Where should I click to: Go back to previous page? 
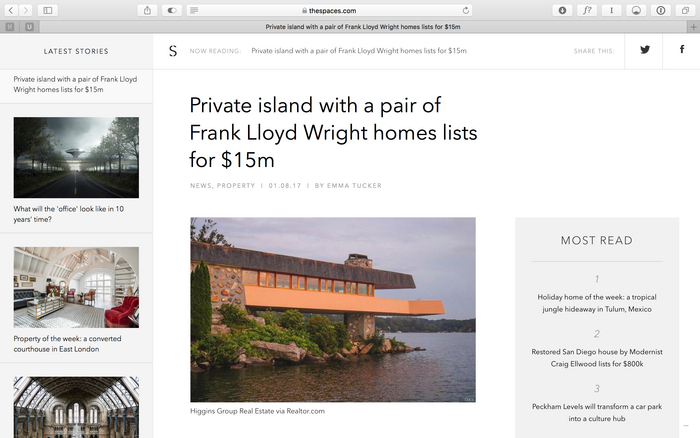pos(11,10)
